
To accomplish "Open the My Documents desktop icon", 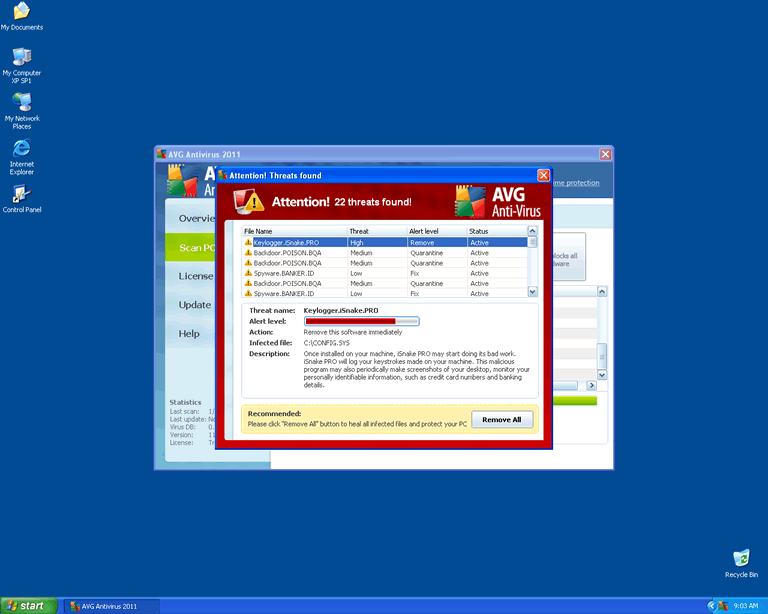I will click(21, 12).
